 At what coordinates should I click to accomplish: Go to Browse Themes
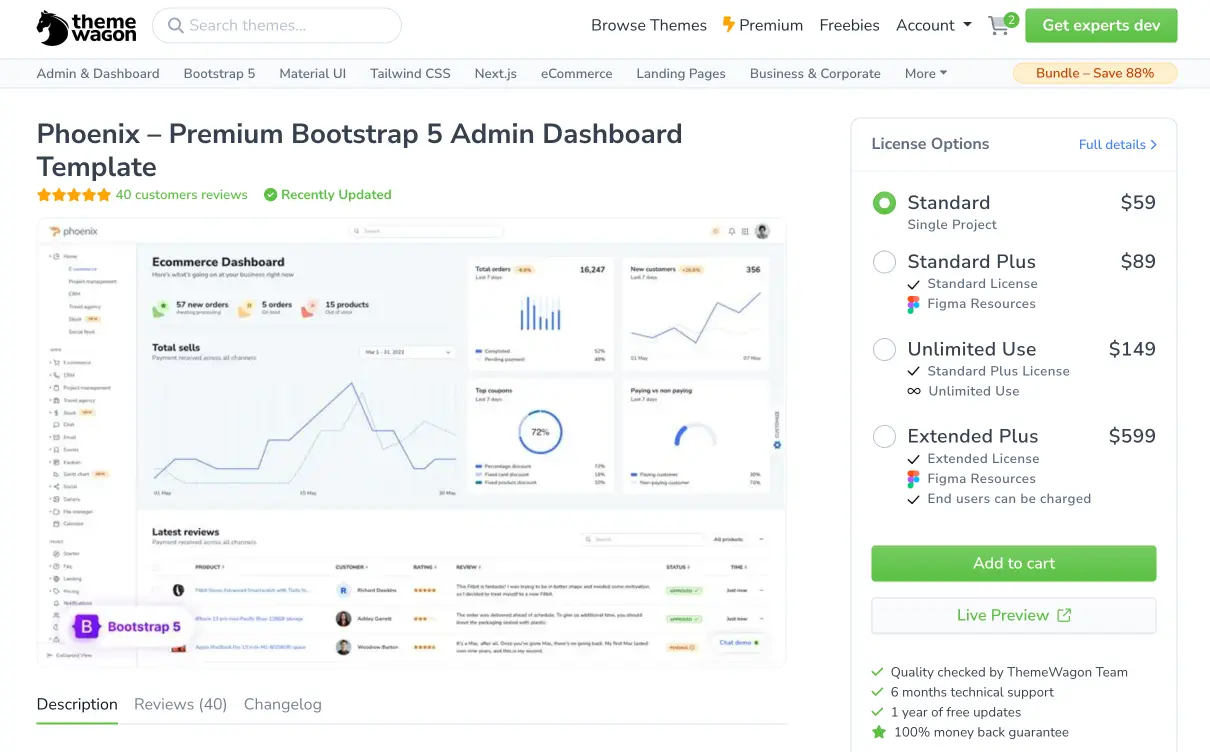point(649,26)
